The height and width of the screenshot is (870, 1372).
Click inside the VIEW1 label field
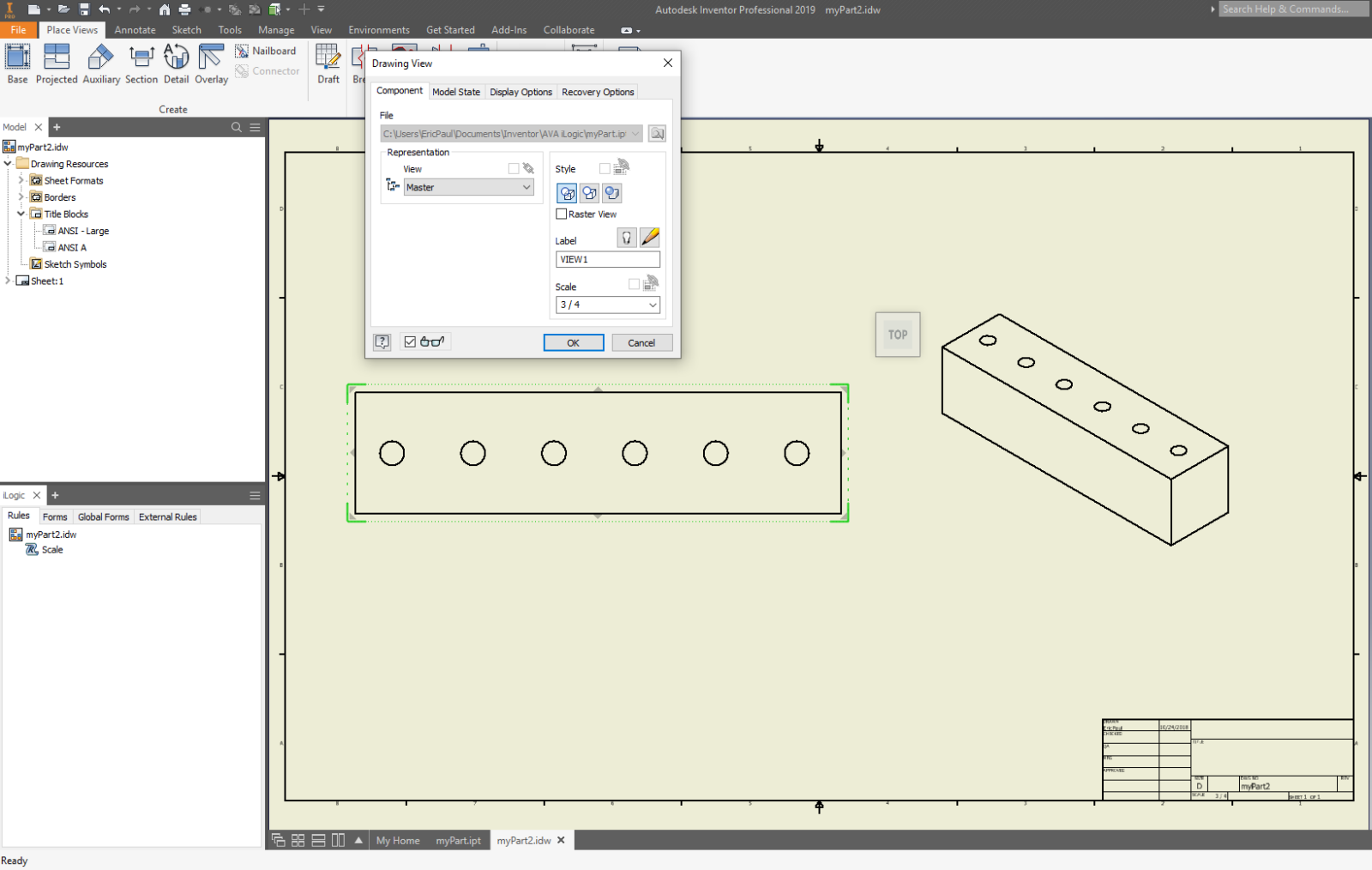(x=607, y=258)
